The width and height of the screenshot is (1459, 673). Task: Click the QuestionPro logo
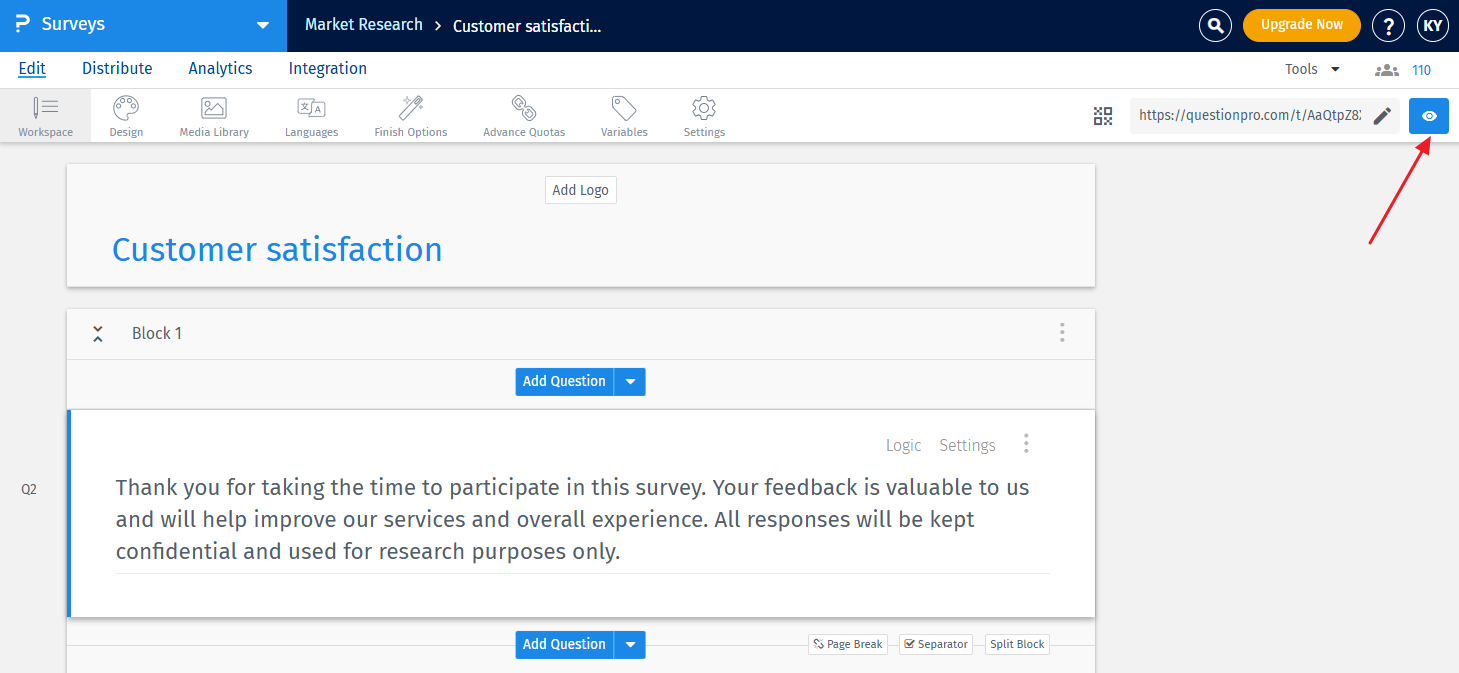point(22,24)
